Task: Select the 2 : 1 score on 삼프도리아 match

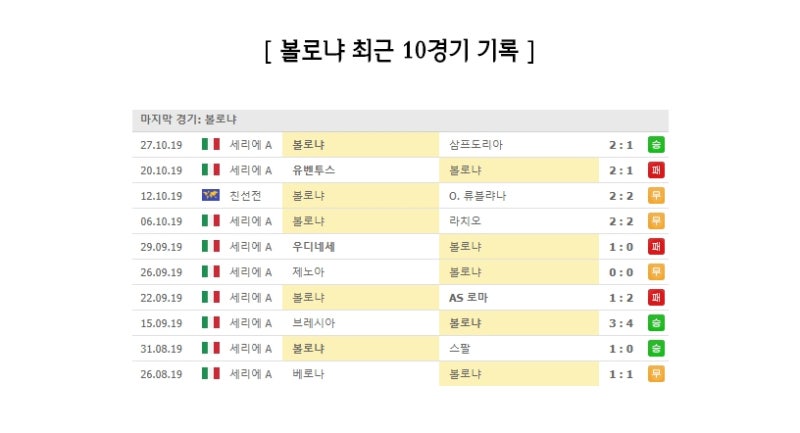Action: click(621, 145)
